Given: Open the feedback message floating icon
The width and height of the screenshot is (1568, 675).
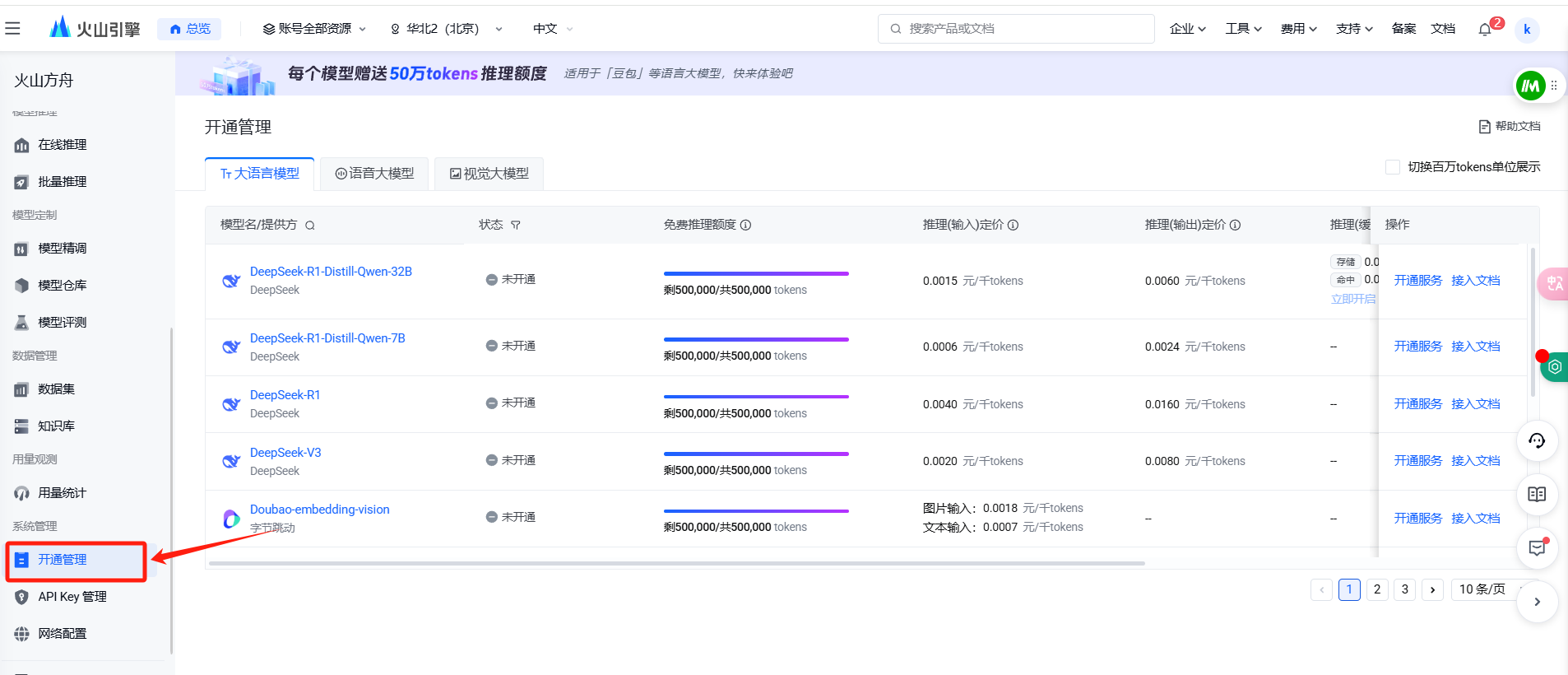Looking at the screenshot, I should [1537, 547].
